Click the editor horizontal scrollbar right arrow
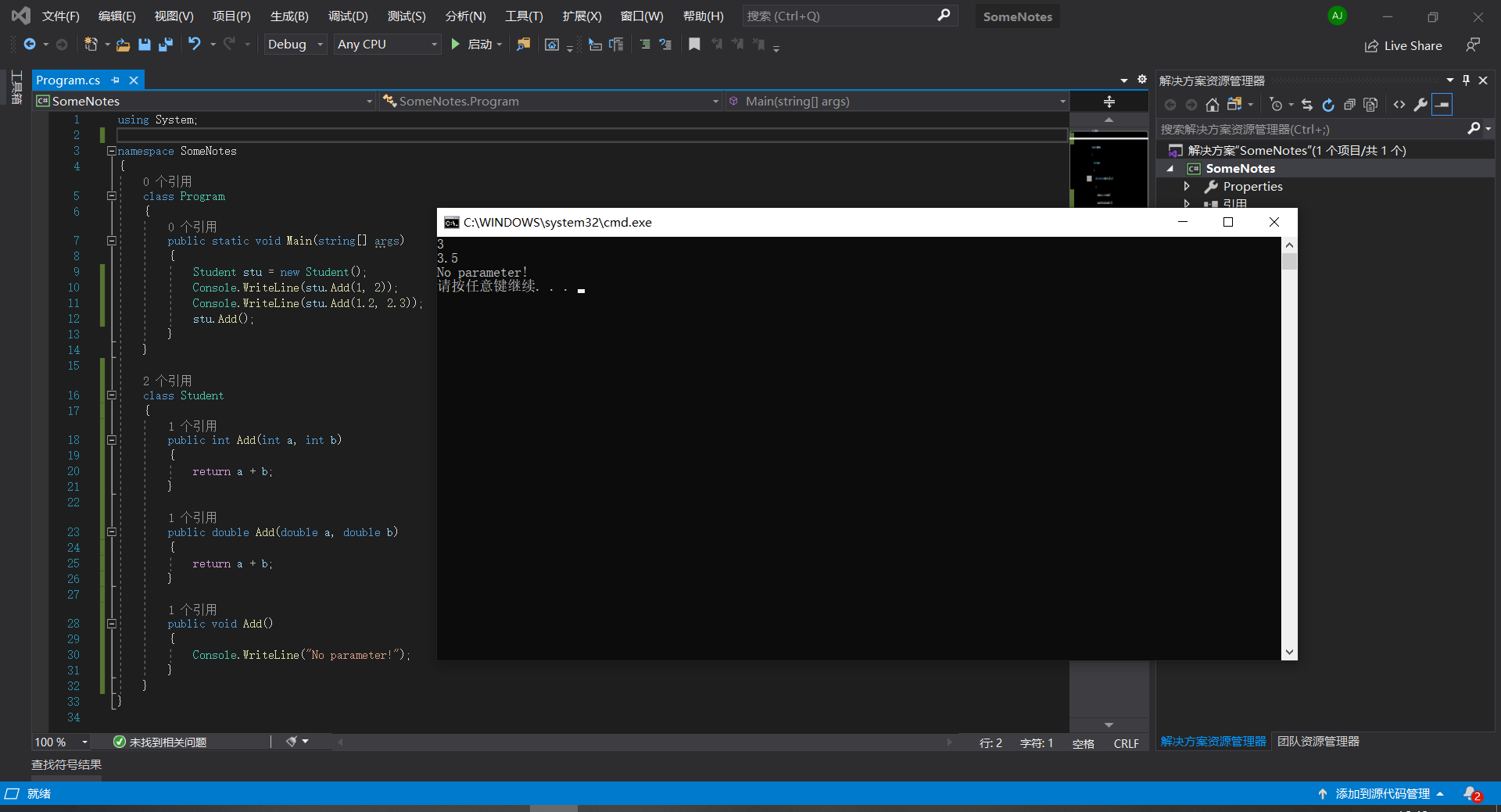Image resolution: width=1501 pixels, height=812 pixels. click(950, 742)
